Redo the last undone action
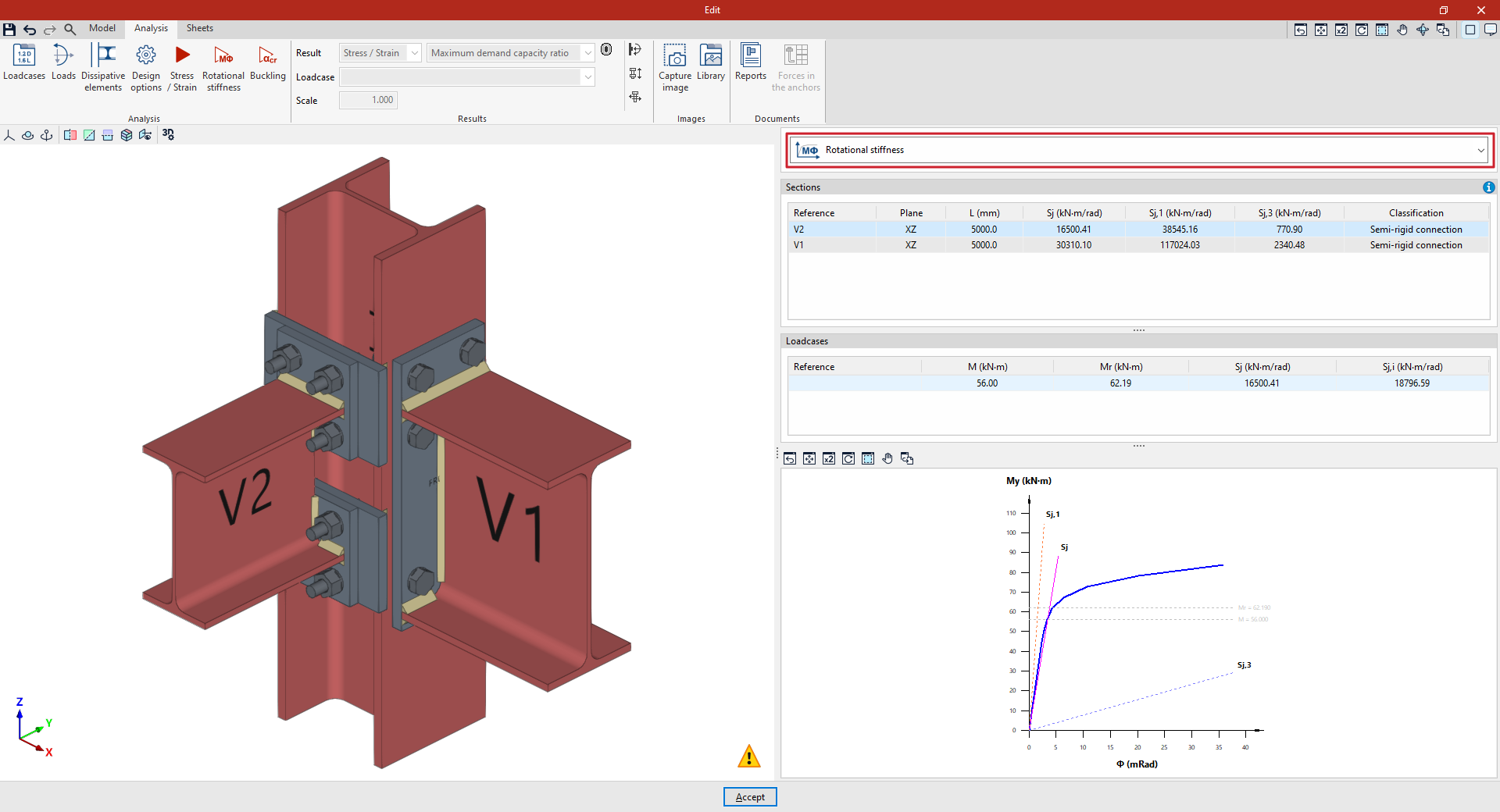1500x812 pixels. [50, 30]
